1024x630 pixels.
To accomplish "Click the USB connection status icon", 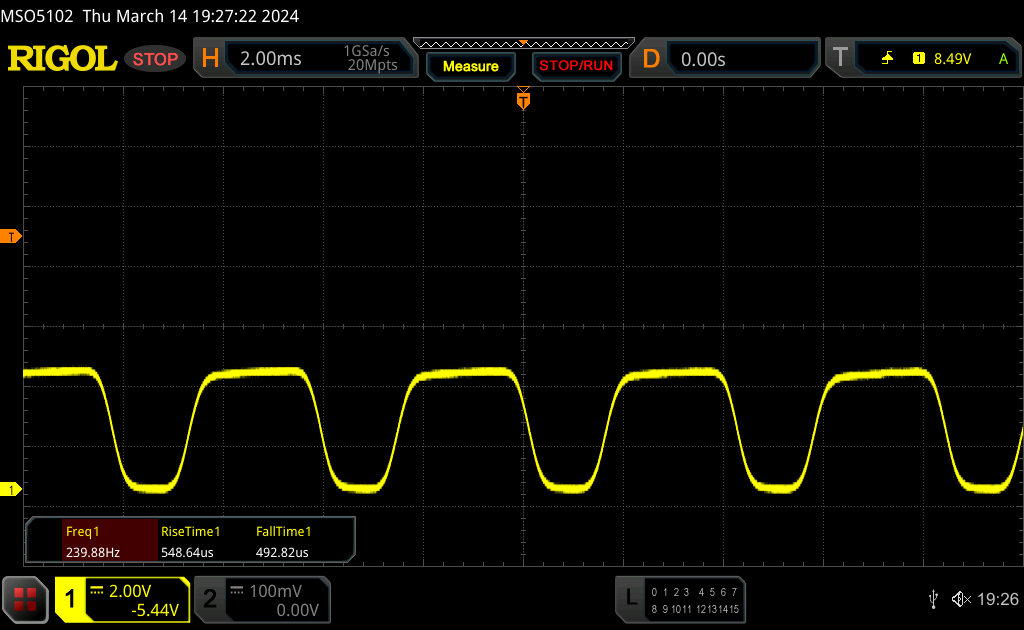I will 933,598.
